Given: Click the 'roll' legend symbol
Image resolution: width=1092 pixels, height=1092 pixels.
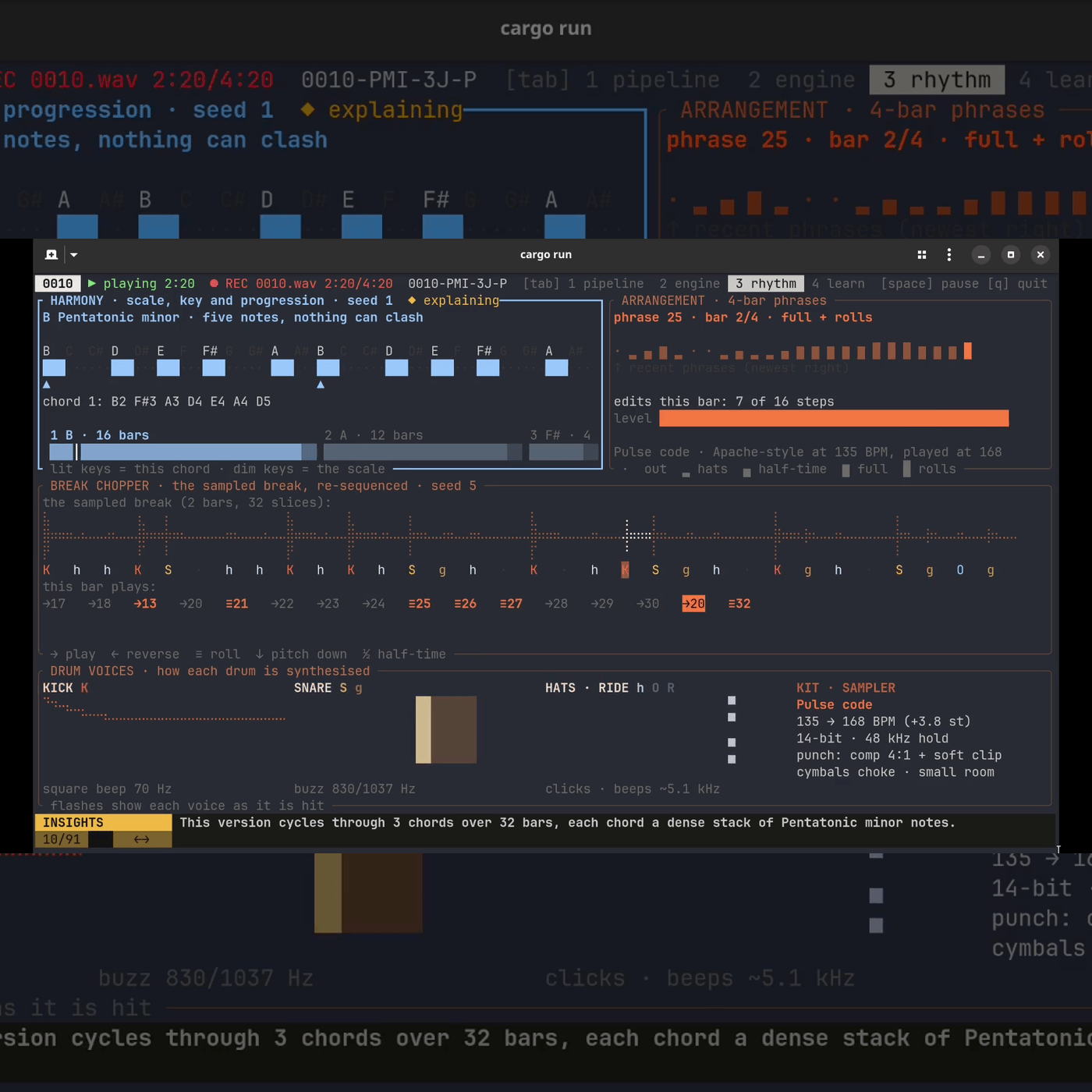Looking at the screenshot, I should pyautogui.click(x=199, y=654).
